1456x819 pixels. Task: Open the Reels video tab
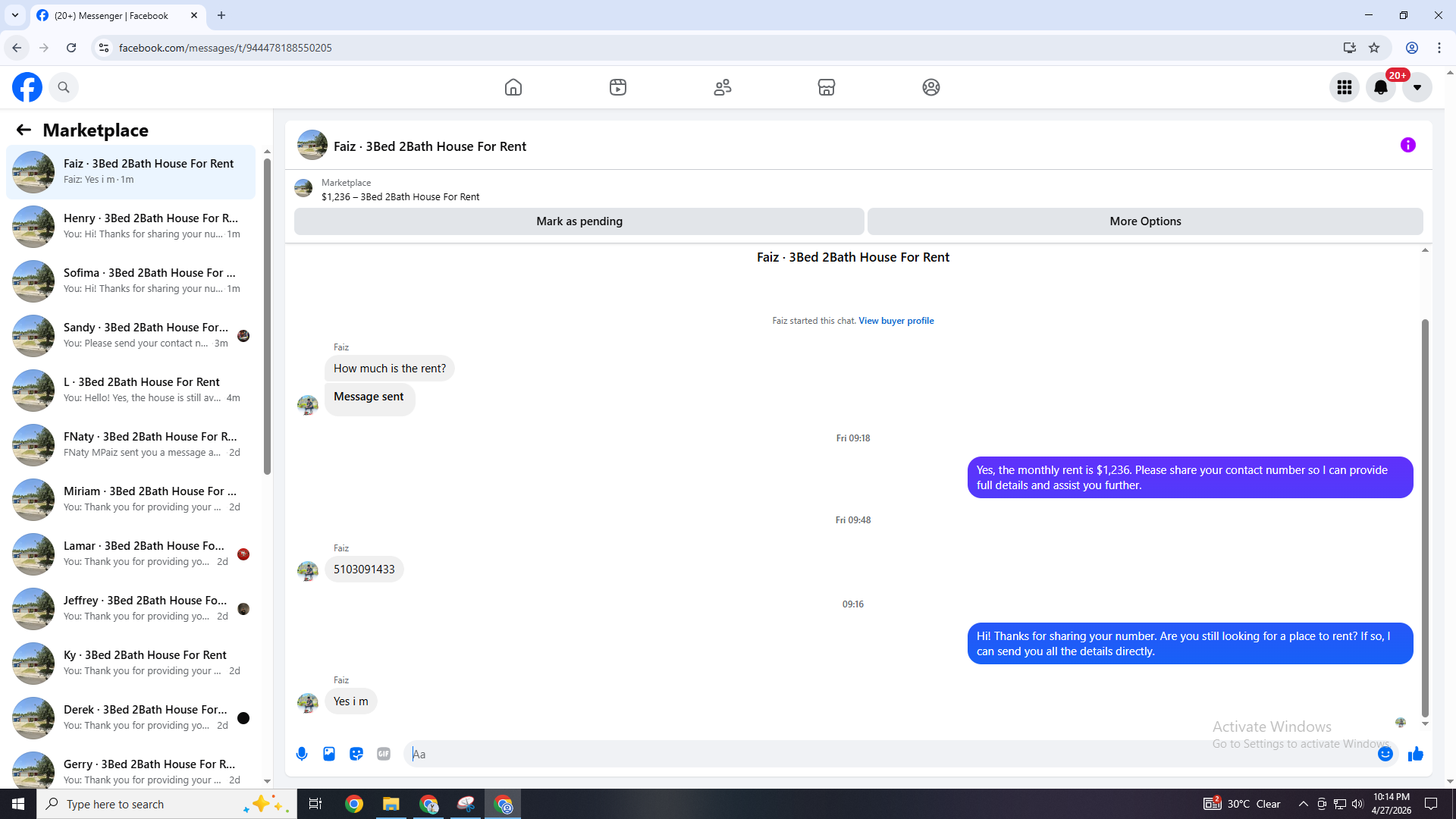coord(618,87)
